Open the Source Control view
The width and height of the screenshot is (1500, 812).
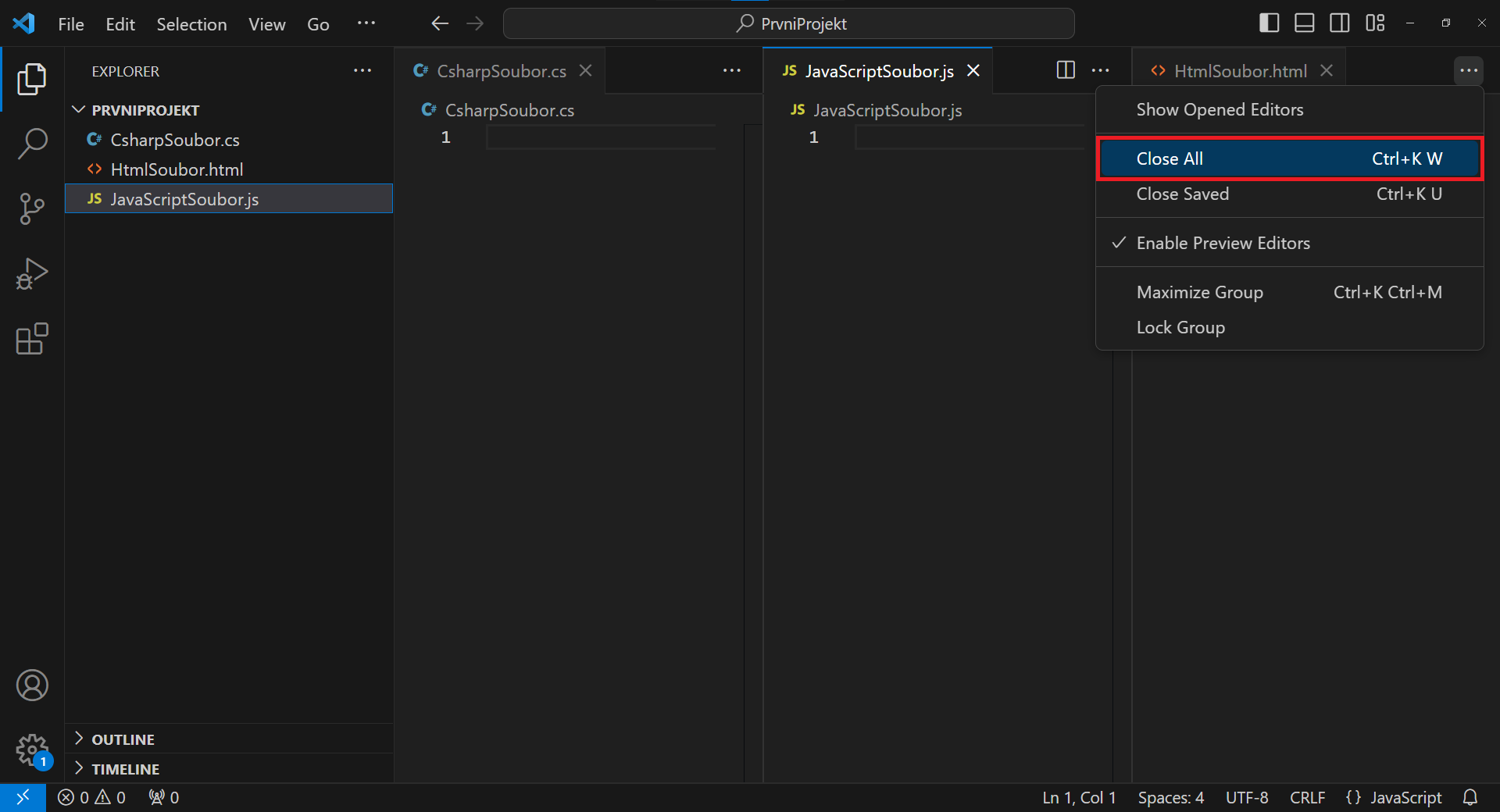click(x=31, y=208)
